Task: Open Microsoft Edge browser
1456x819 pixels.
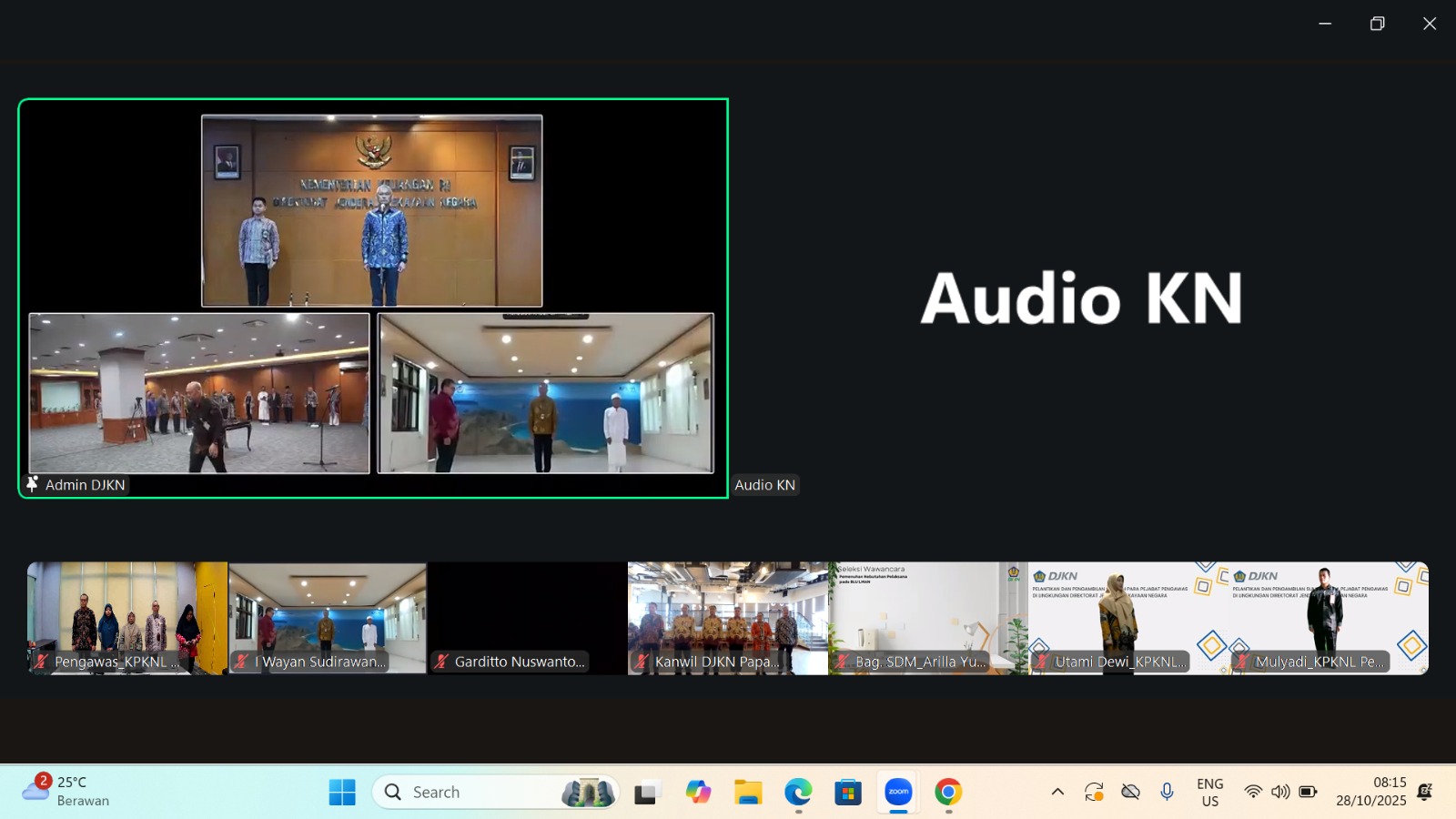Action: 798,792
